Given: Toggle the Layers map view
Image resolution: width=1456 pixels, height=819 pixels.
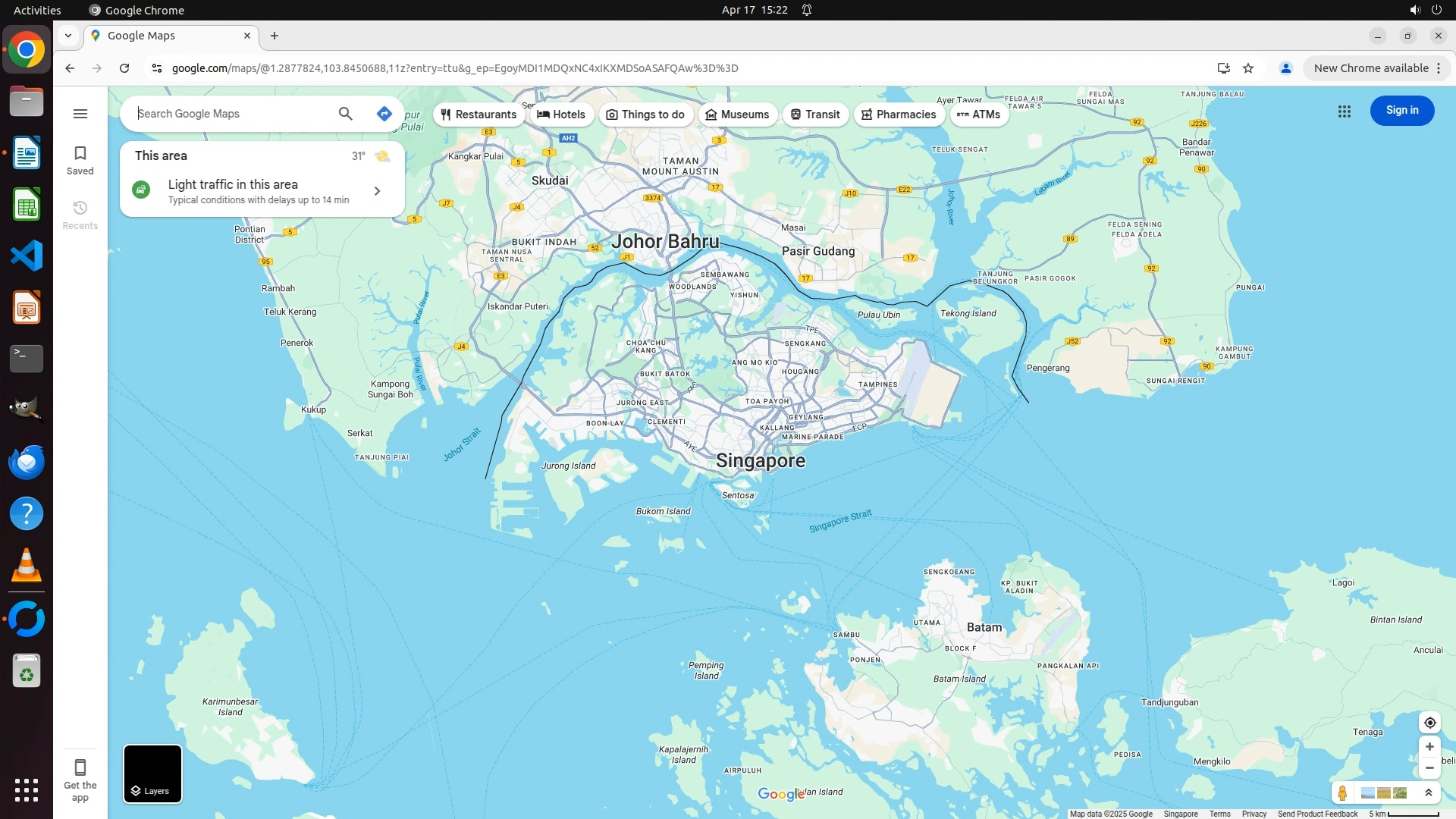Looking at the screenshot, I should point(152,773).
